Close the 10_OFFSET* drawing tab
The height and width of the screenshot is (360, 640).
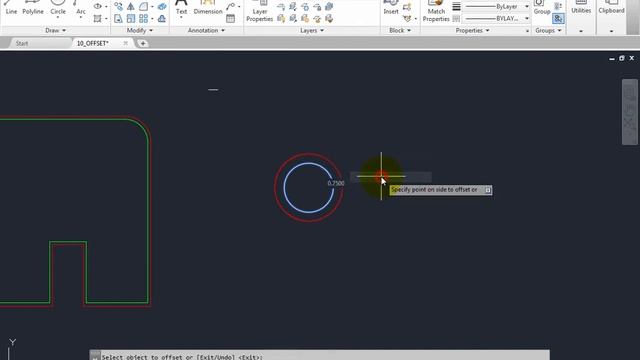point(125,43)
